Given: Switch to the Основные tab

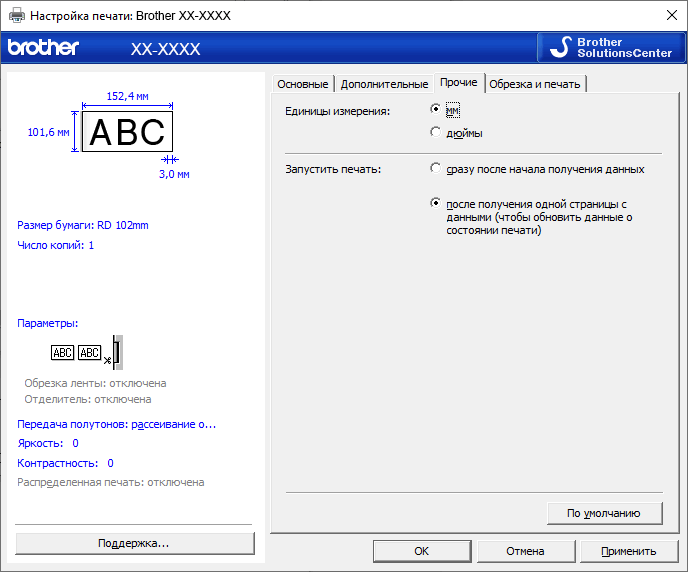Looking at the screenshot, I should 302,84.
